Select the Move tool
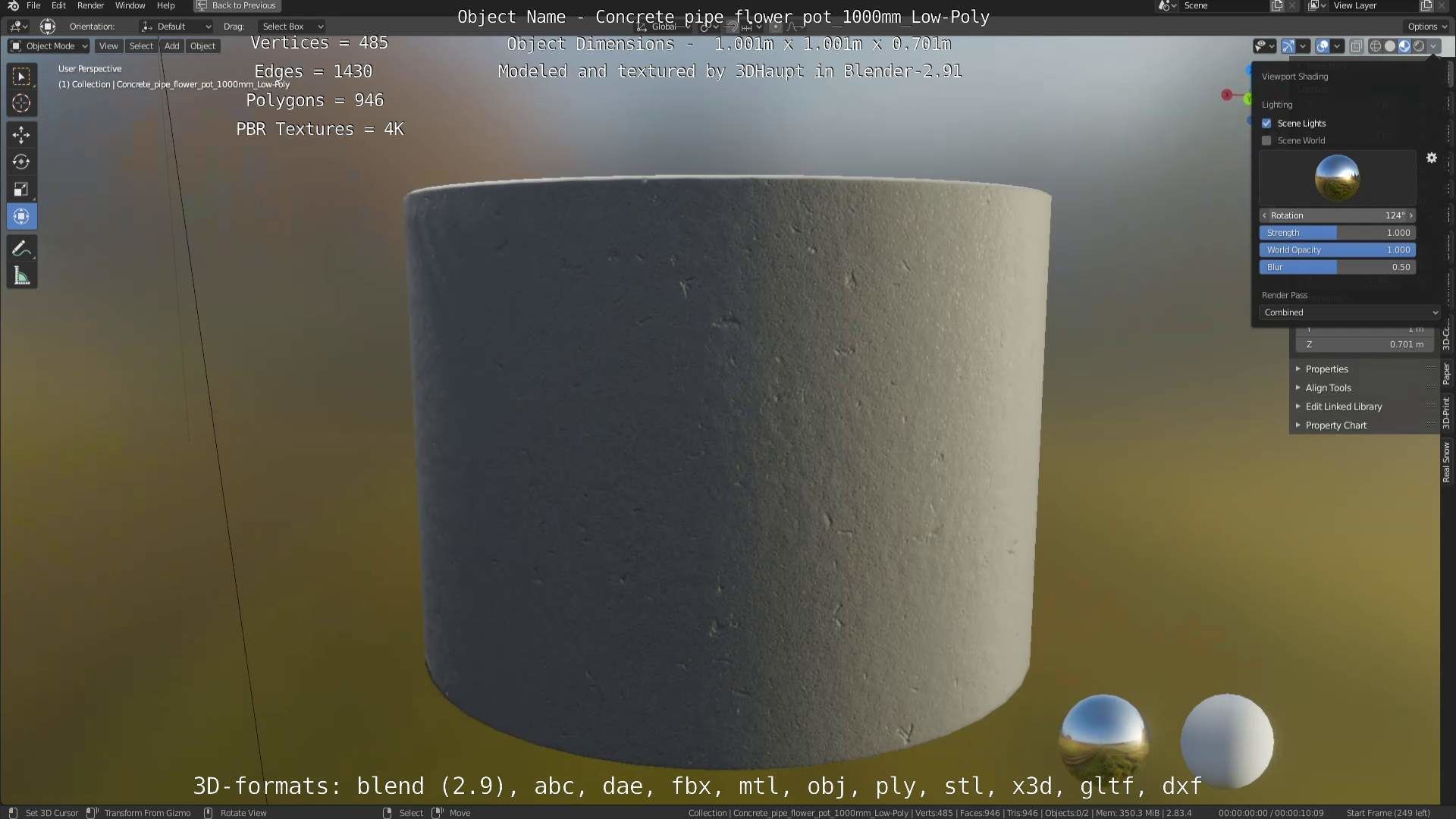This screenshot has width=1456, height=819. tap(21, 135)
